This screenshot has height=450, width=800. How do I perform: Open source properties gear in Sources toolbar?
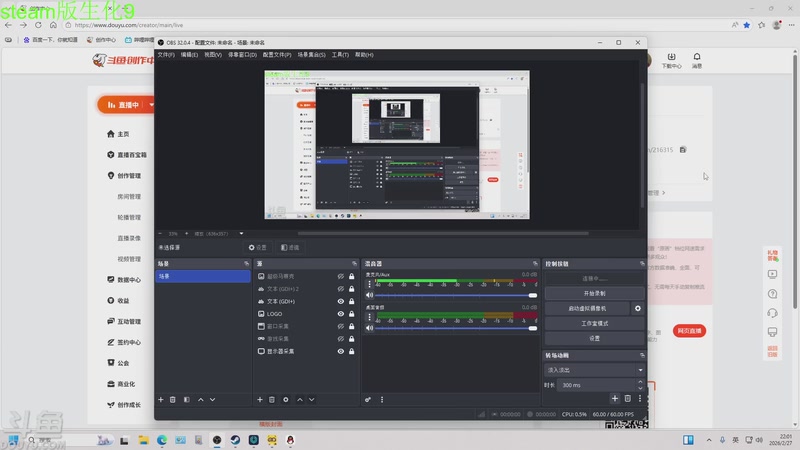(286, 399)
